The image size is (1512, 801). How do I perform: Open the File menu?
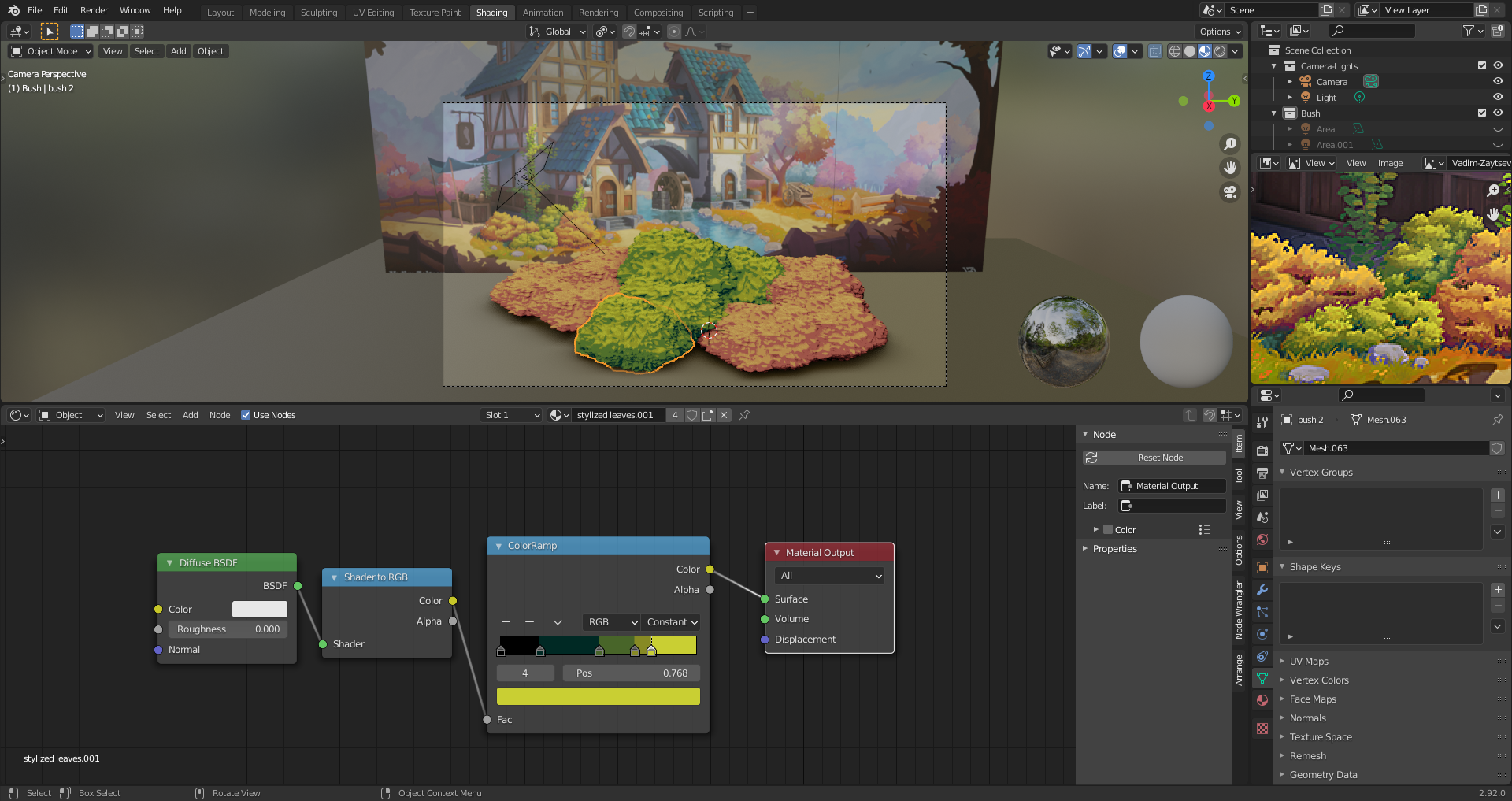[35, 10]
